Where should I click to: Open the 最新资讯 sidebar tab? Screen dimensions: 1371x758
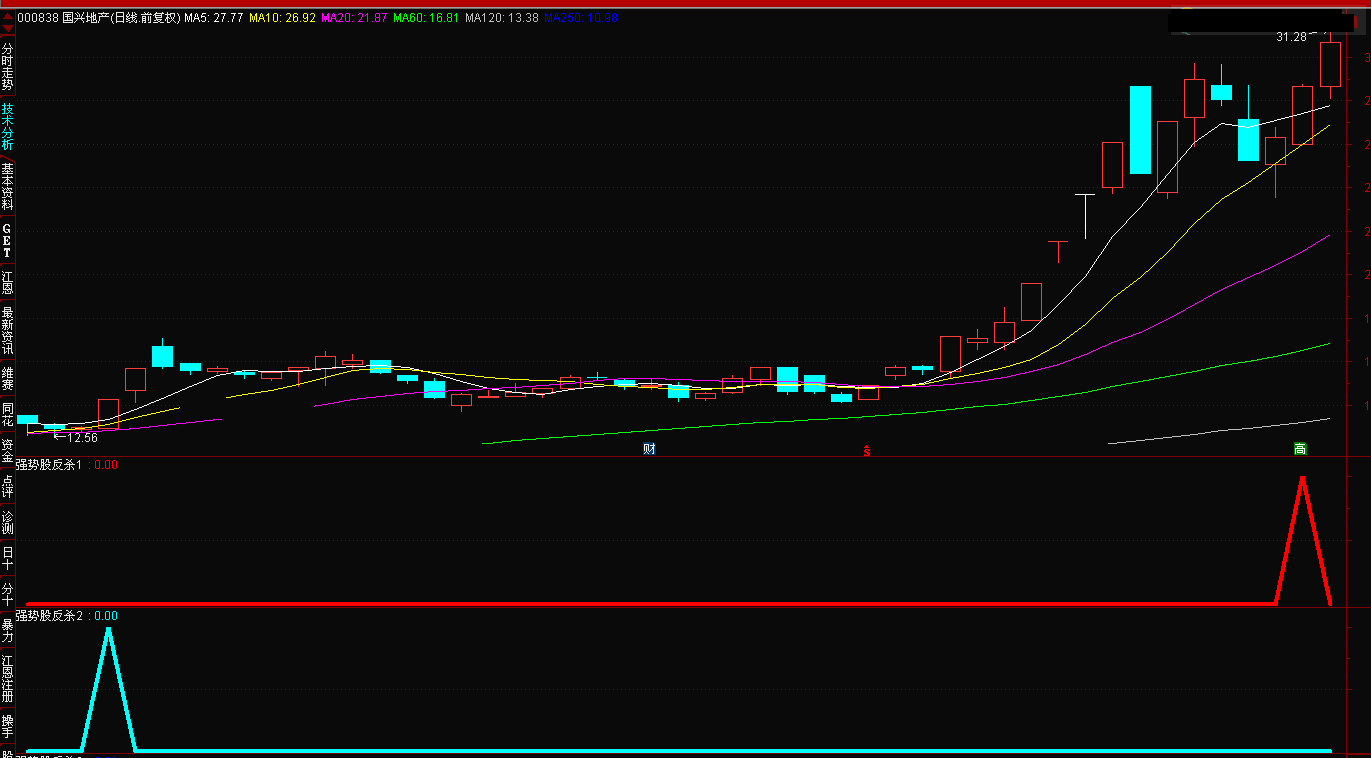click(x=8, y=331)
